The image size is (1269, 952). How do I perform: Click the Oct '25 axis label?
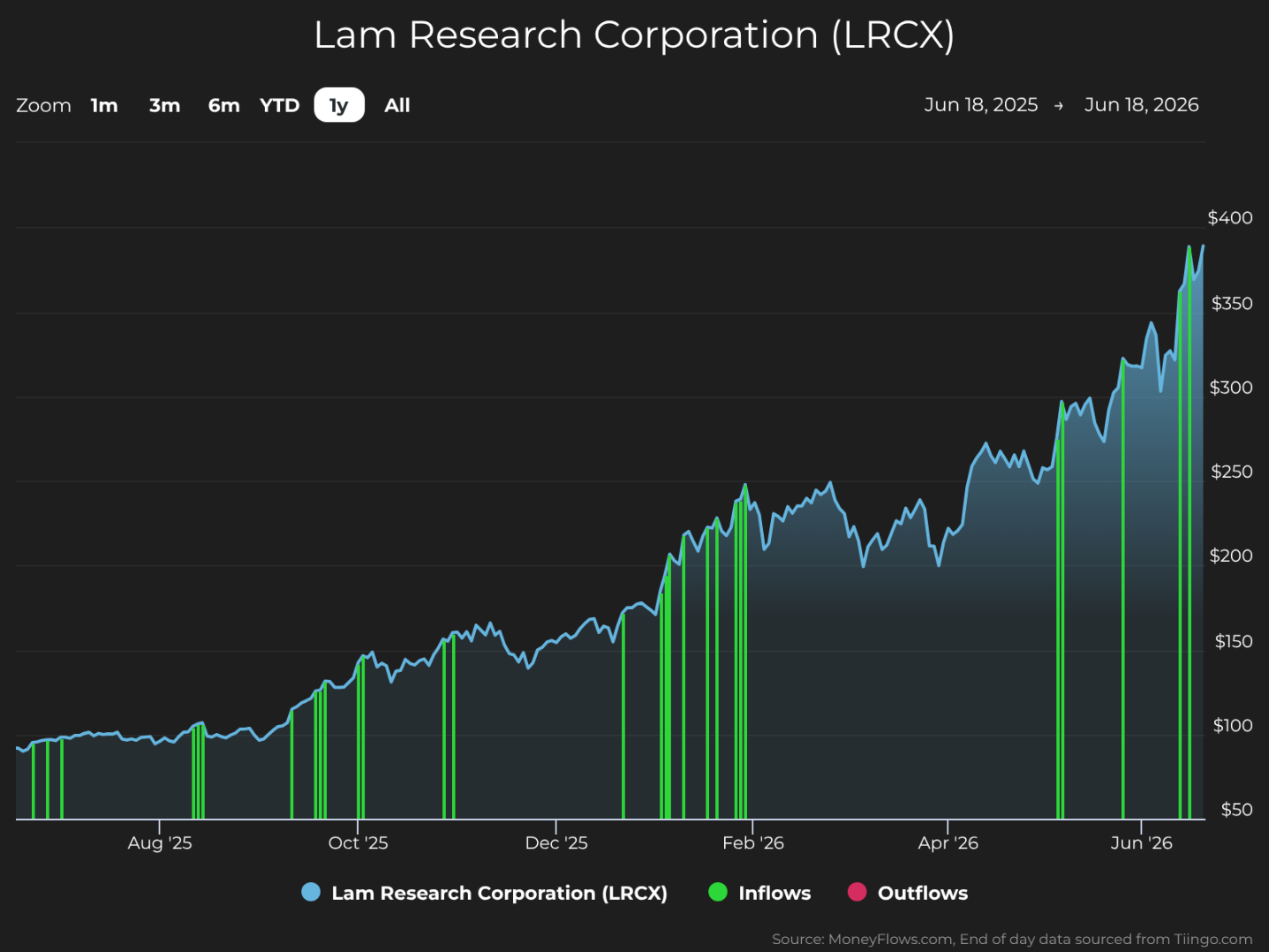point(358,842)
